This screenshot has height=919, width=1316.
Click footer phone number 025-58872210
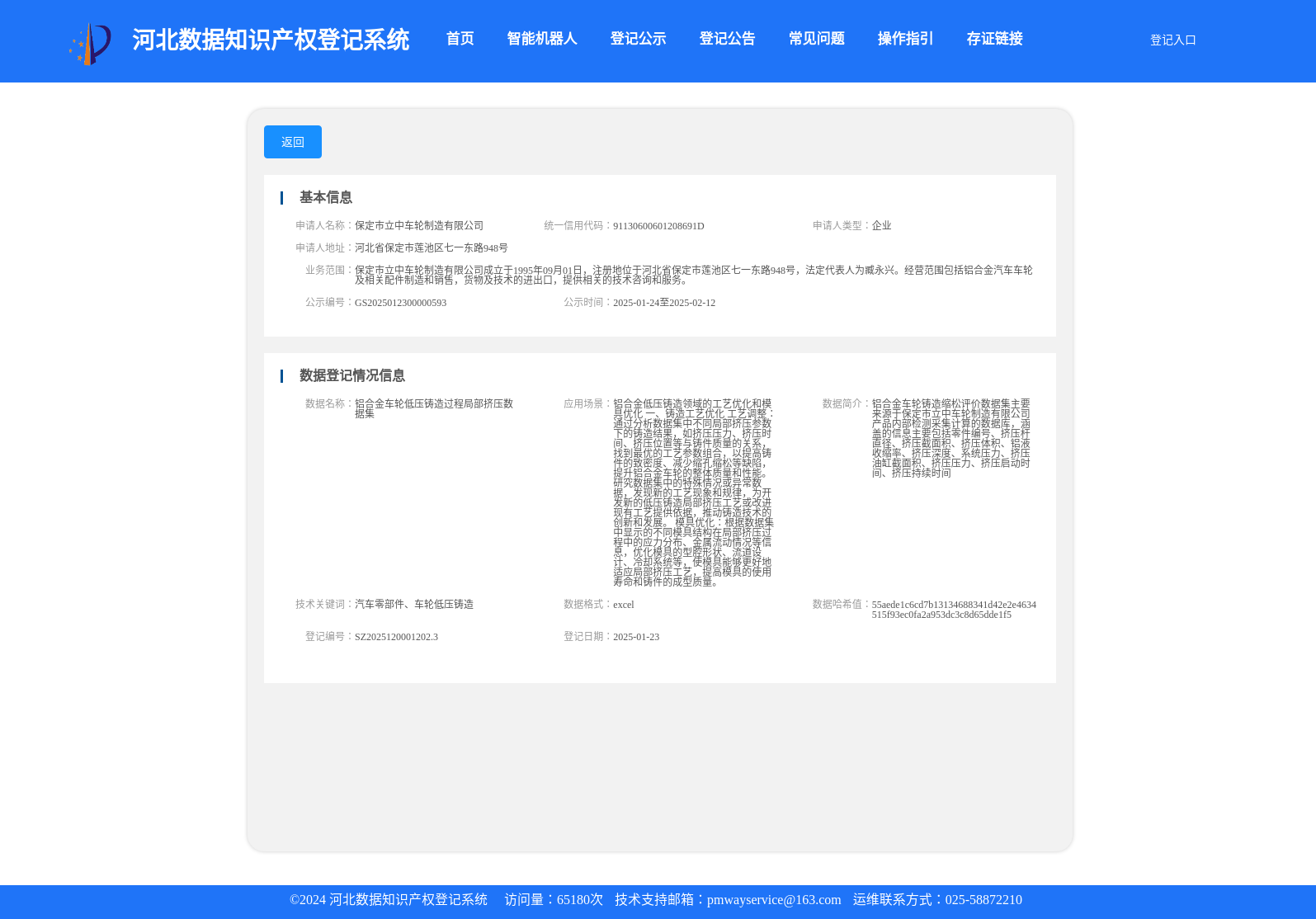click(983, 900)
